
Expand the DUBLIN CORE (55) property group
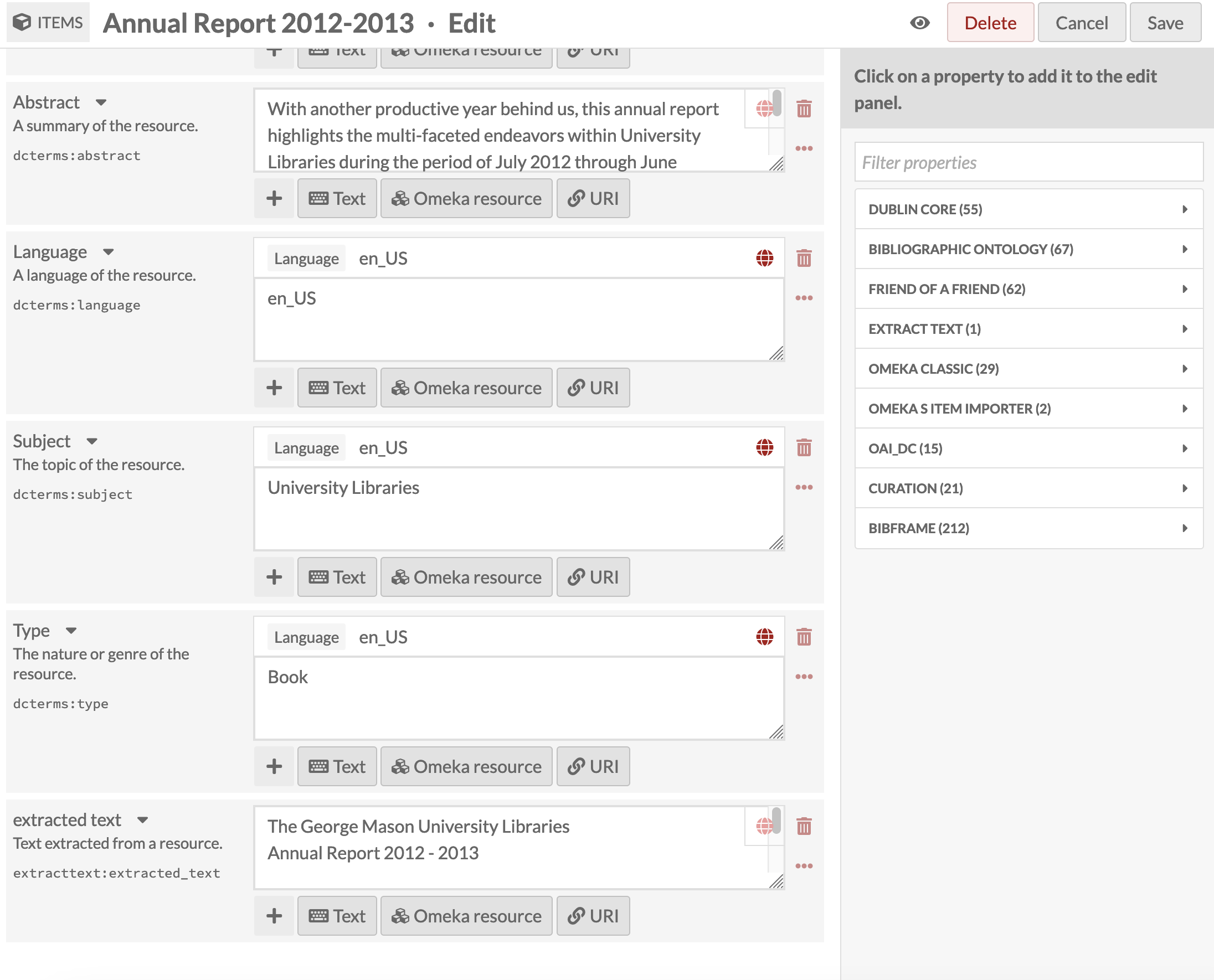[1029, 208]
